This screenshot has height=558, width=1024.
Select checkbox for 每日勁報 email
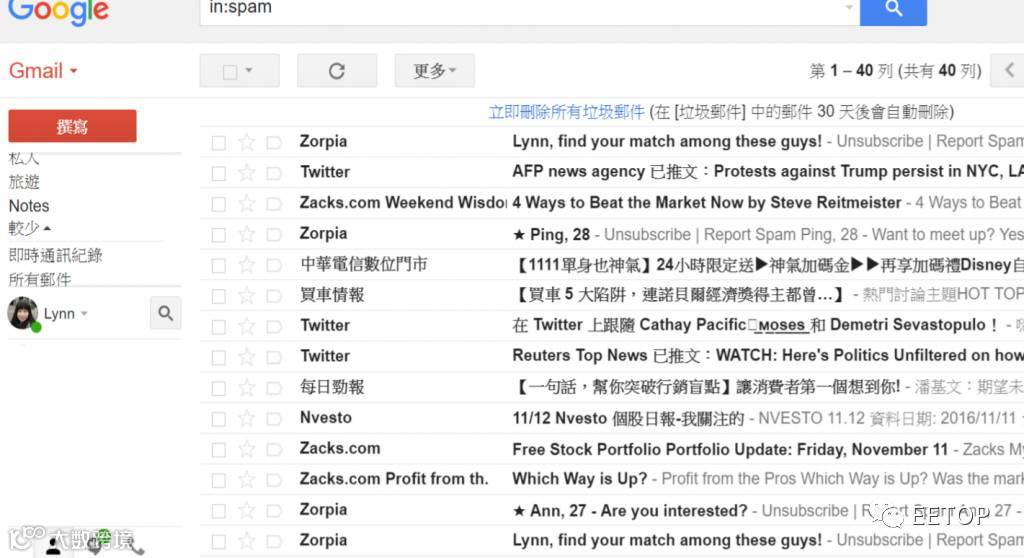[218, 388]
